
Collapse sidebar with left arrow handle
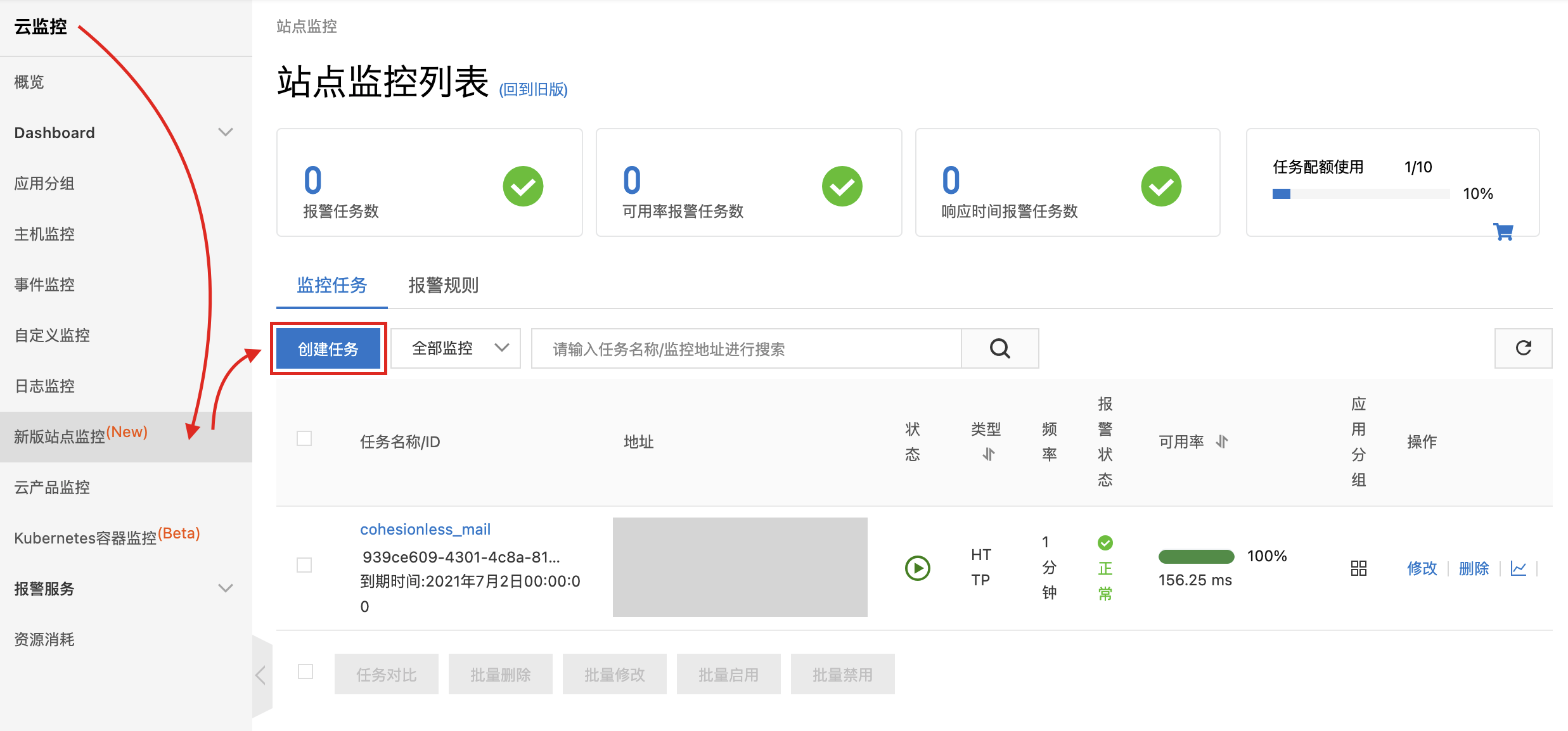coord(260,675)
